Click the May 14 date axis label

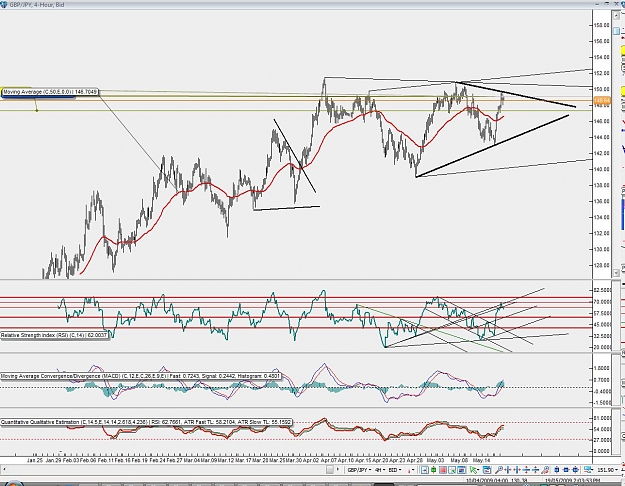tap(481, 460)
